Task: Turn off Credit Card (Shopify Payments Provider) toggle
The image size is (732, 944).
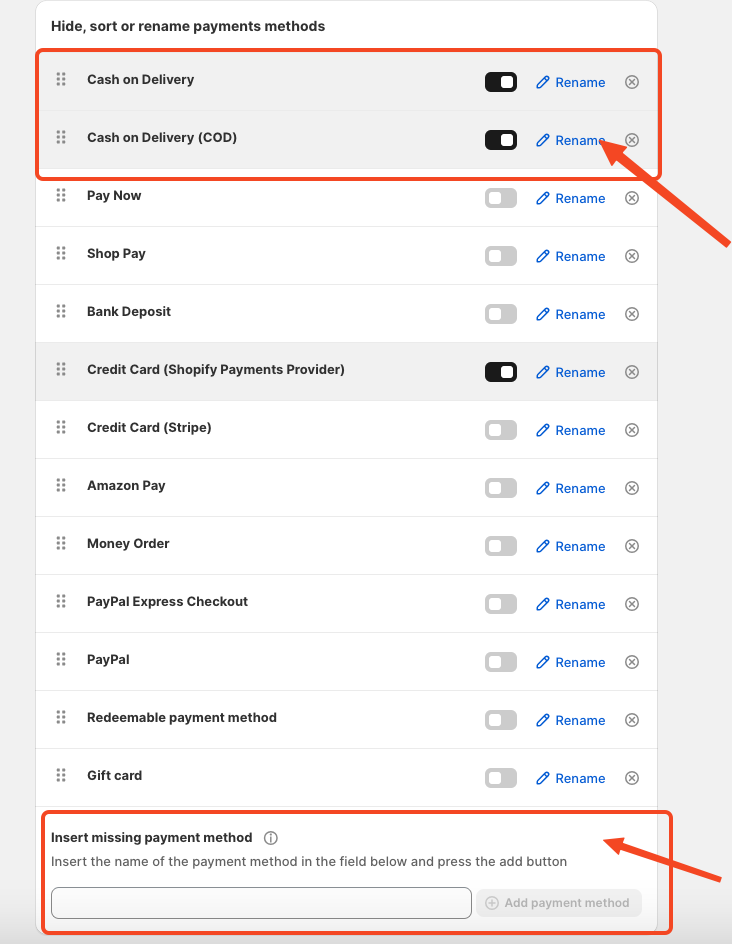Action: (x=501, y=372)
